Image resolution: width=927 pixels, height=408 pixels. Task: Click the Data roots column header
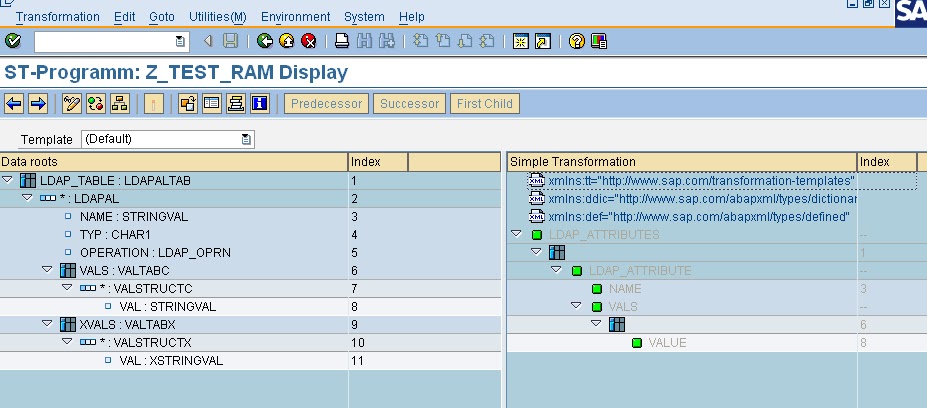[x=174, y=161]
